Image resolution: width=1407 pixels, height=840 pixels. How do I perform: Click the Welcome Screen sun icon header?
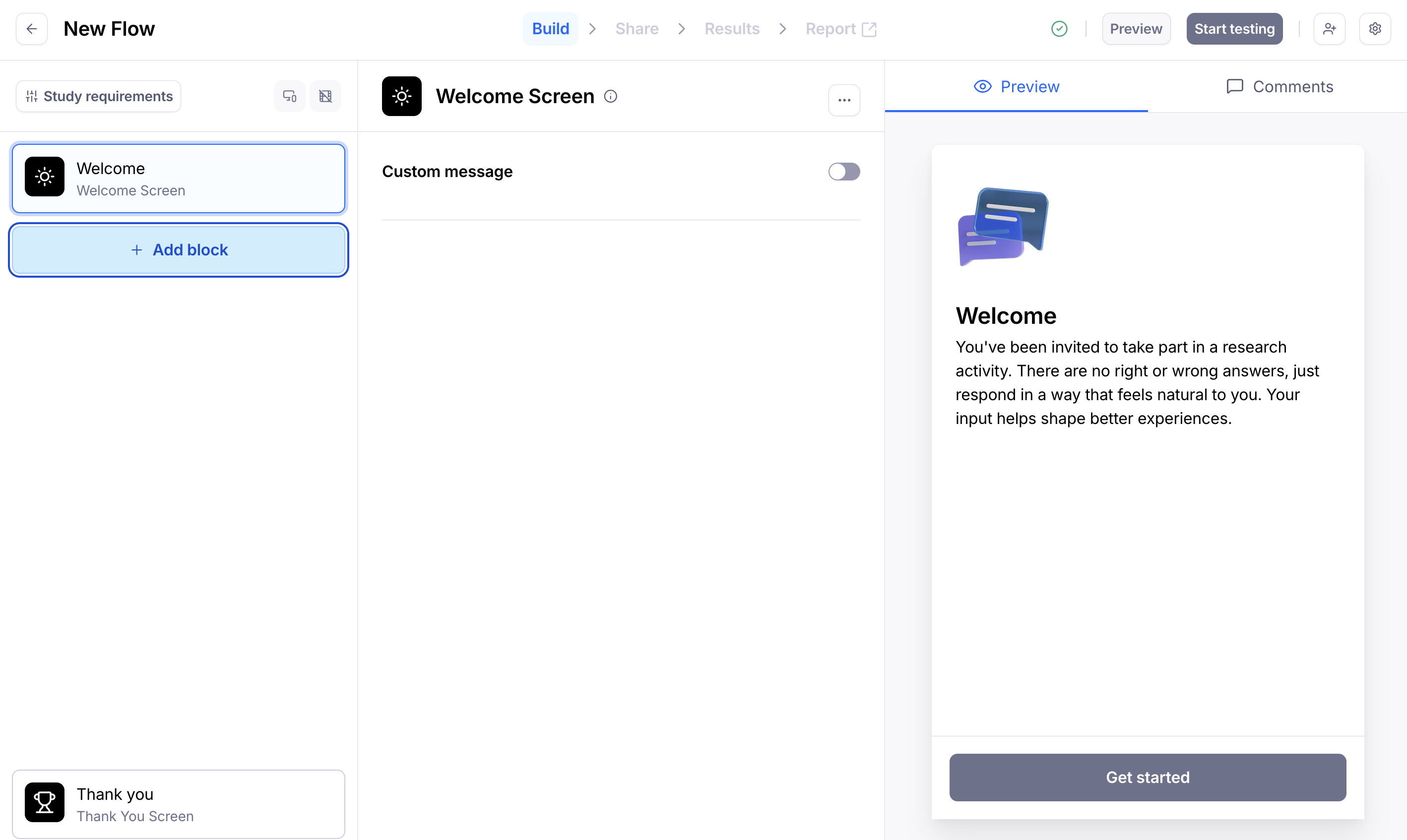(x=401, y=96)
